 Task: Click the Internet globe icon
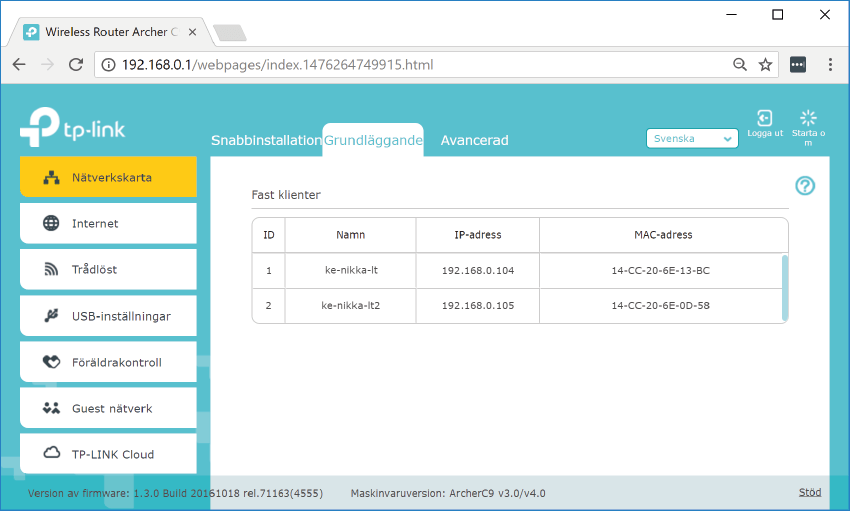point(51,224)
